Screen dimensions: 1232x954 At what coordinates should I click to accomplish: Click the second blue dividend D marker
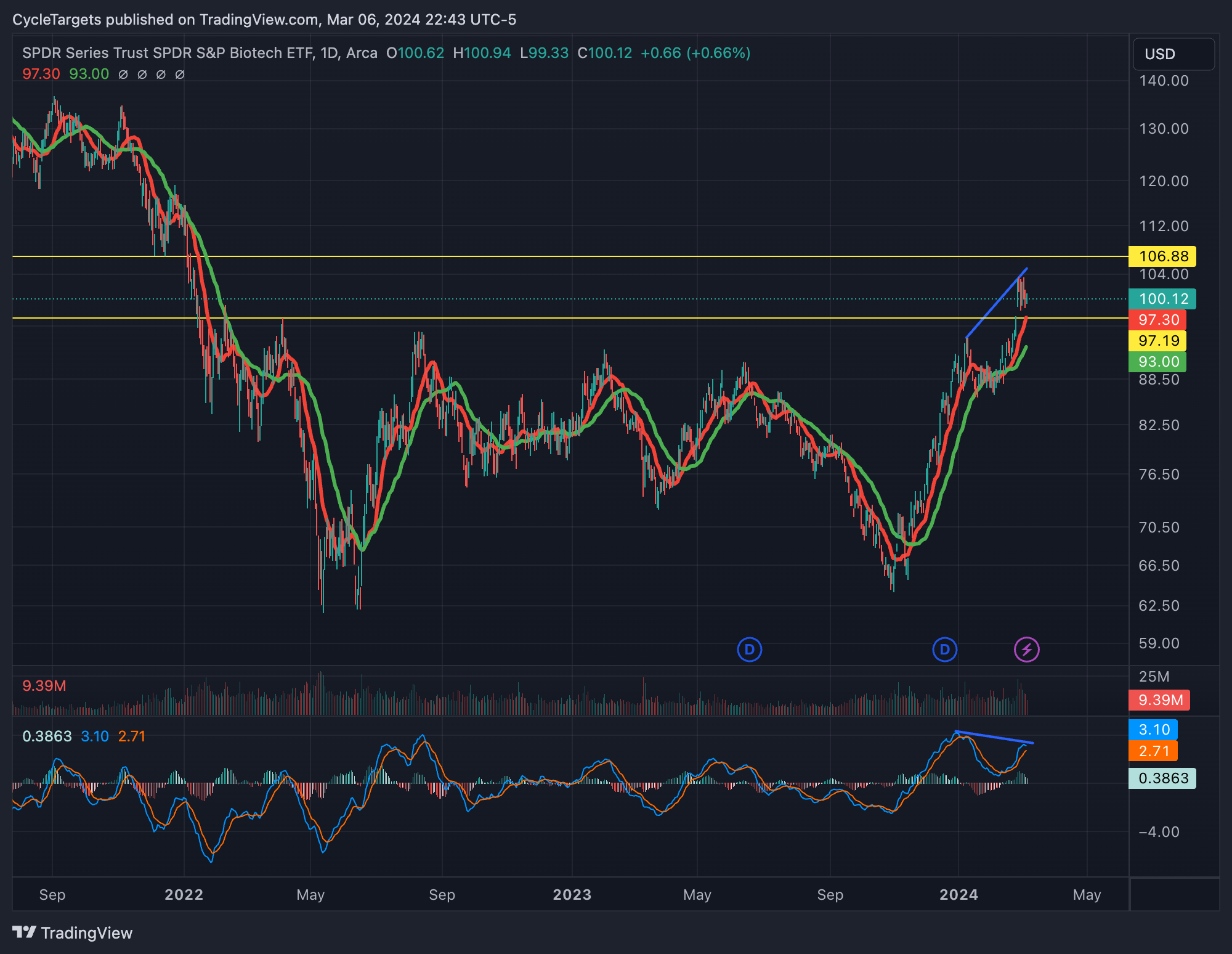(x=944, y=650)
